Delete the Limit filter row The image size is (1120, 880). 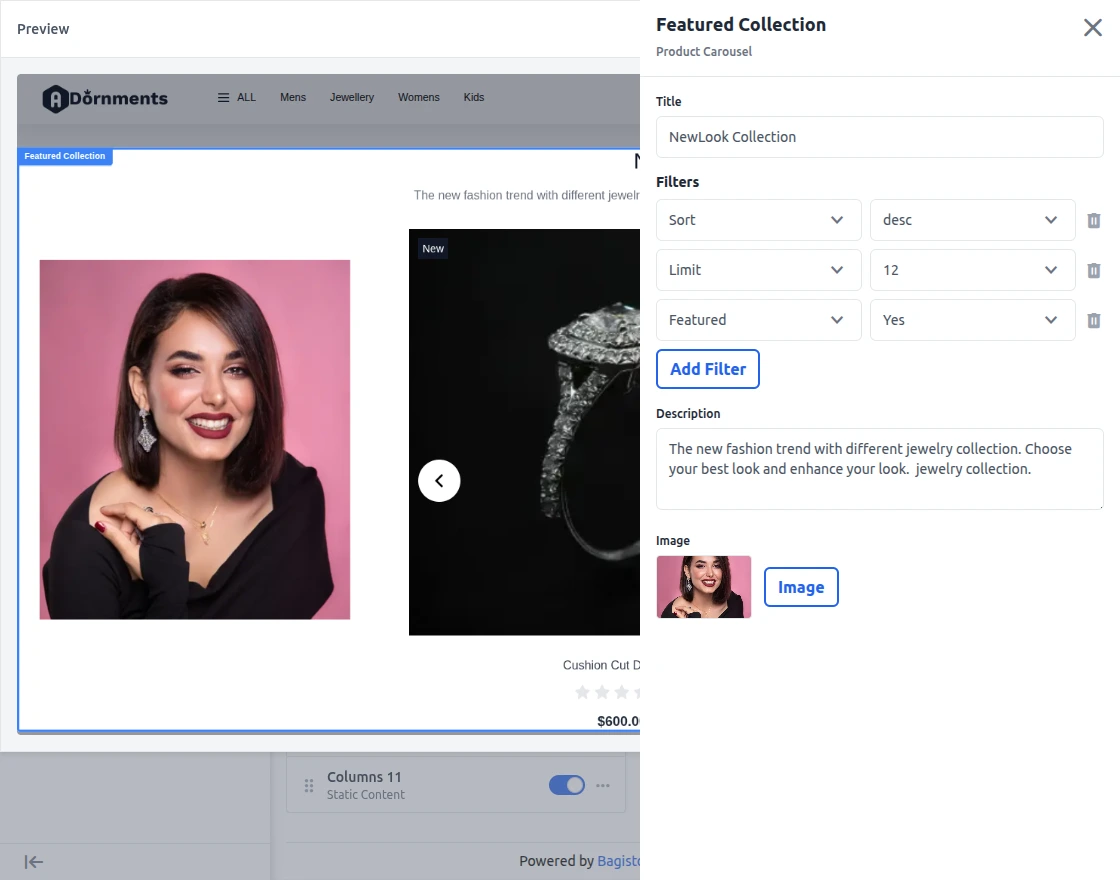(1094, 270)
